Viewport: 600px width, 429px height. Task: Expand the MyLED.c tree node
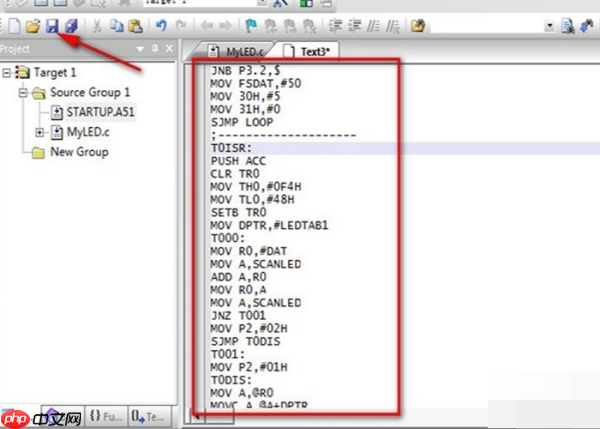39,132
